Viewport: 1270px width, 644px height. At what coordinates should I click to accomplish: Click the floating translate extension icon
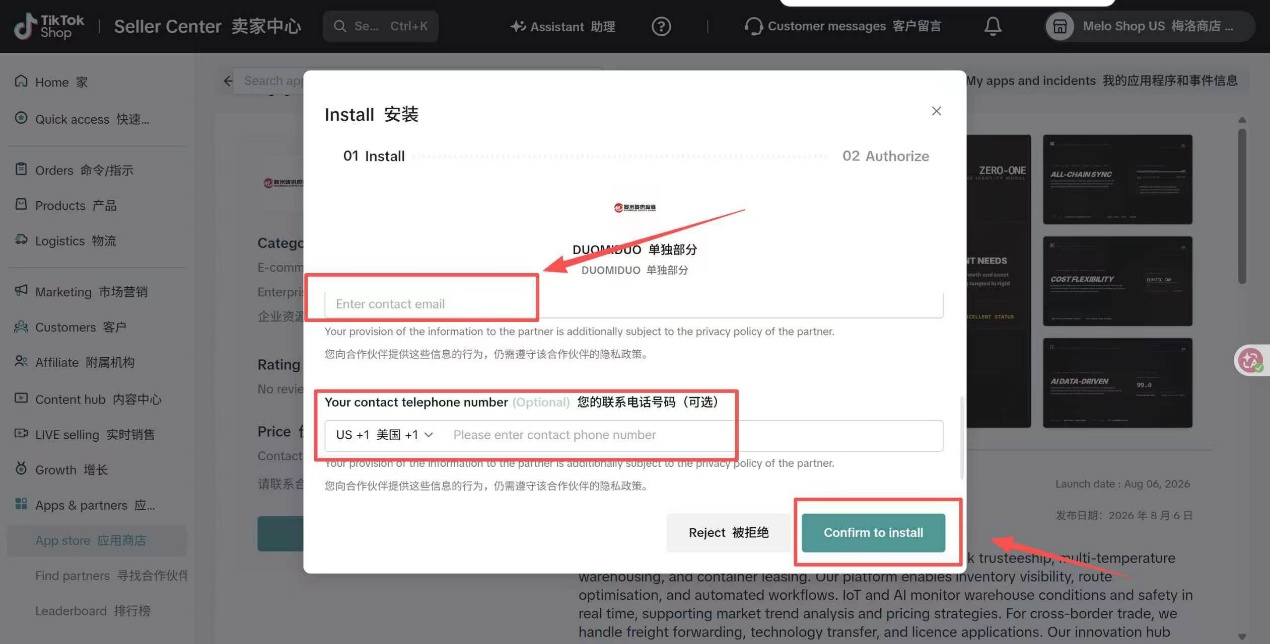[x=1250, y=360]
